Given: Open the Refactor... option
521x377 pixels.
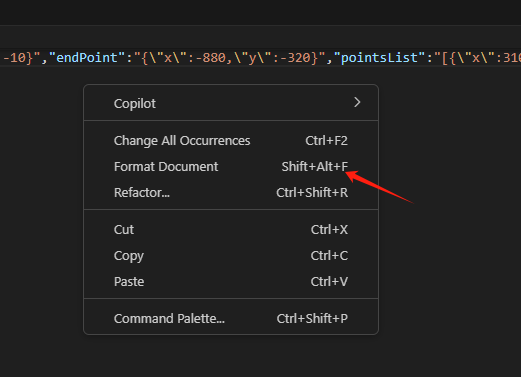Looking at the screenshot, I should coord(231,193).
